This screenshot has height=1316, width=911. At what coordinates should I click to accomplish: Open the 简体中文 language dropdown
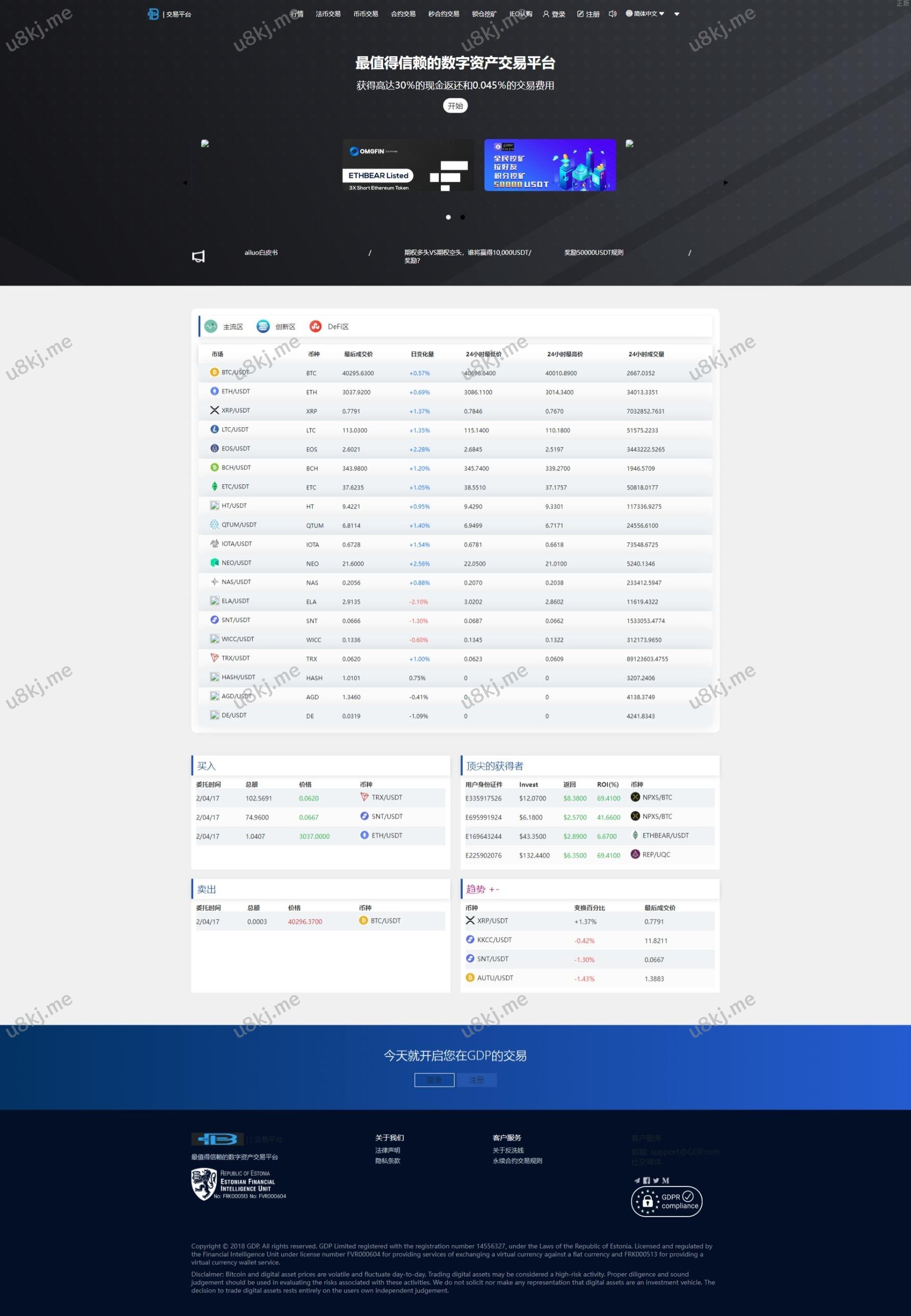[x=645, y=14]
